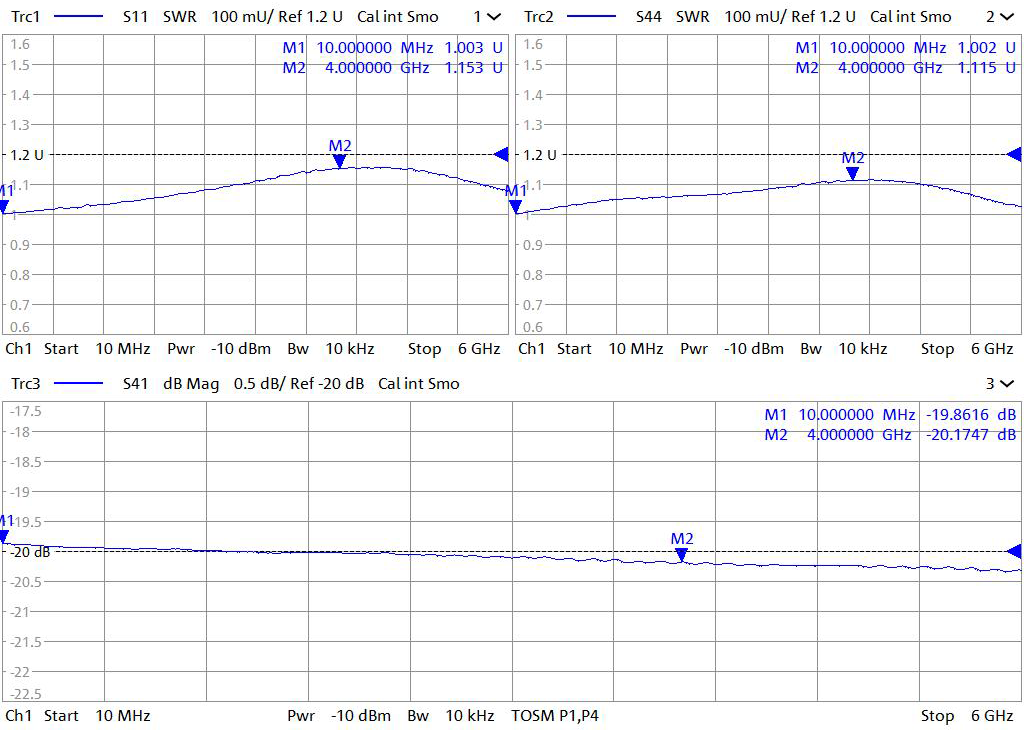The height and width of the screenshot is (730, 1024).
Task: Click the TOSM P1,P4 calibration label
Action: 555,716
